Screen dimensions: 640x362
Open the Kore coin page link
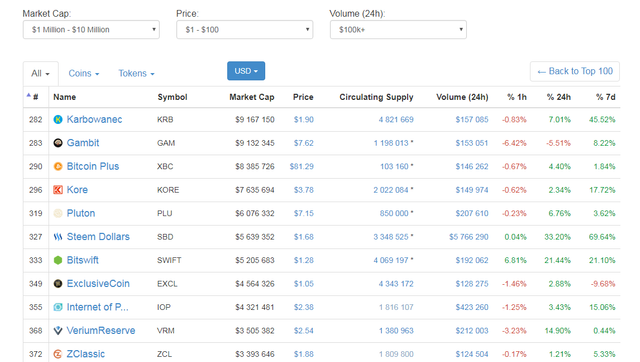pos(77,190)
